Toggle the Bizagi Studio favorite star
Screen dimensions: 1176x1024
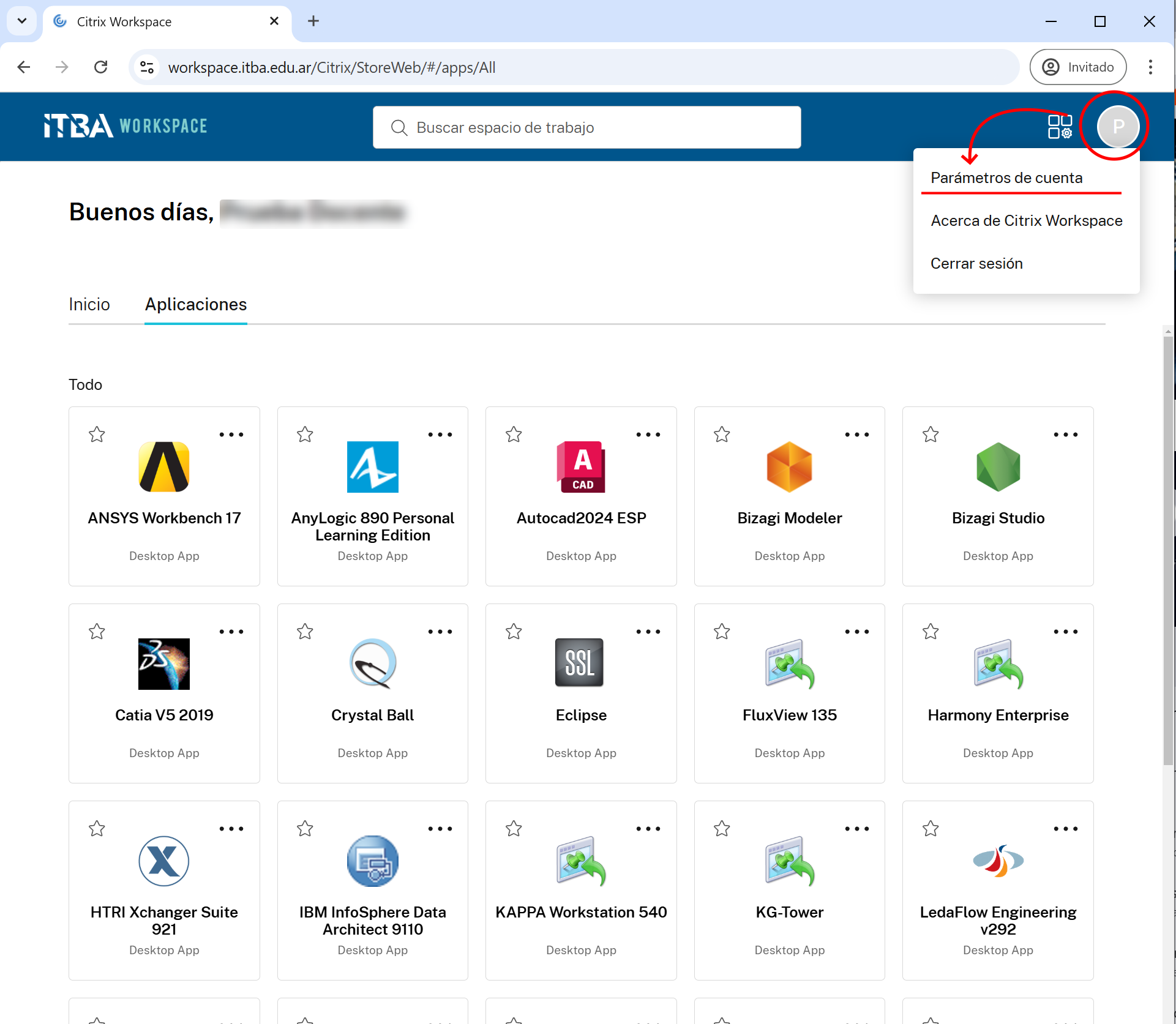931,435
